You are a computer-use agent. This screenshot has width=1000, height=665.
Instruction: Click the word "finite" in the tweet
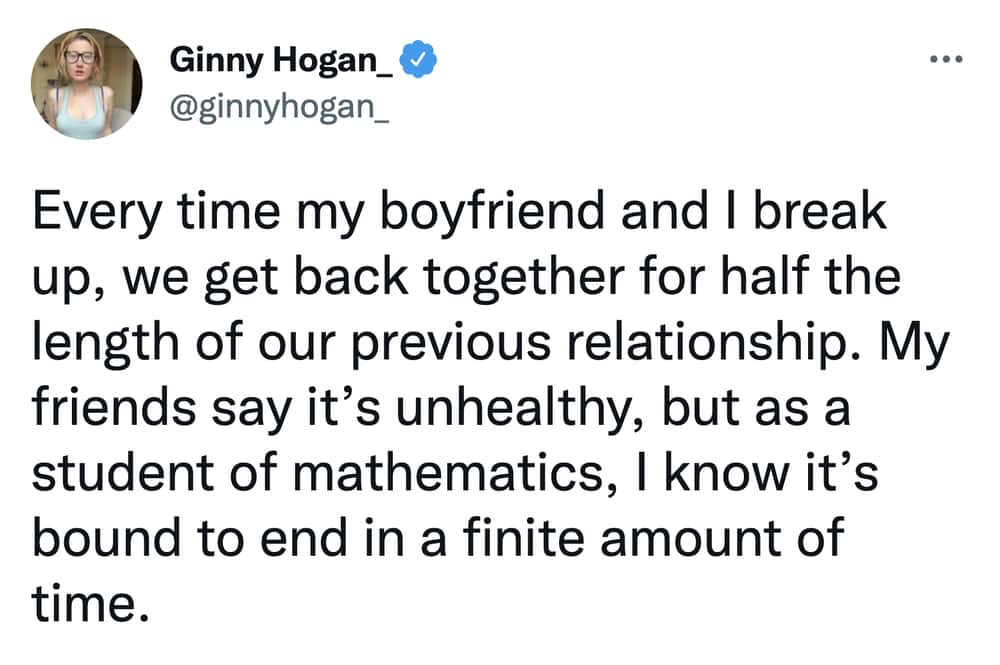pos(524,537)
